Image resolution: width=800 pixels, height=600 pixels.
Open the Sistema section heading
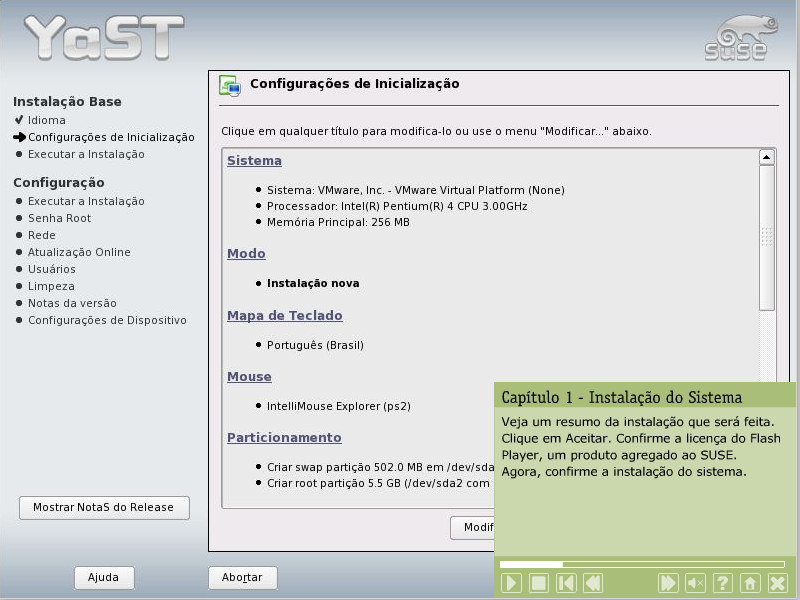(x=254, y=161)
